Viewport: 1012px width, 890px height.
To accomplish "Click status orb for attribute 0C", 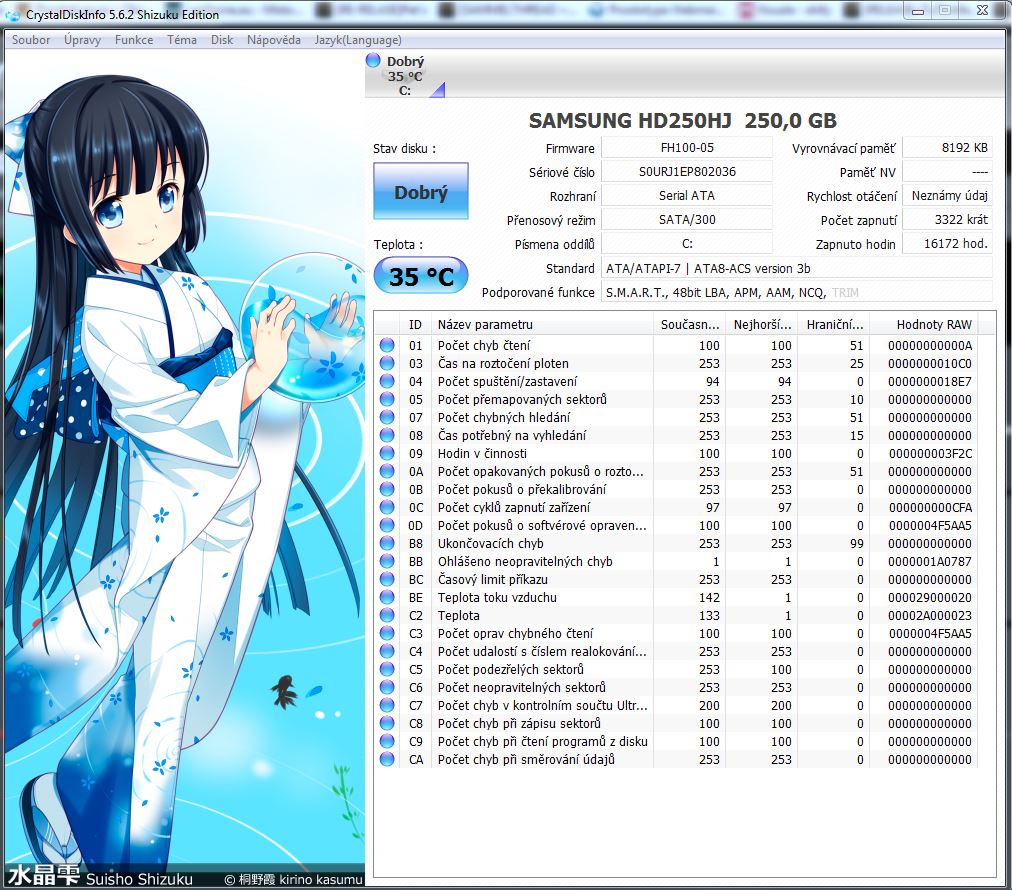I will click(x=387, y=508).
